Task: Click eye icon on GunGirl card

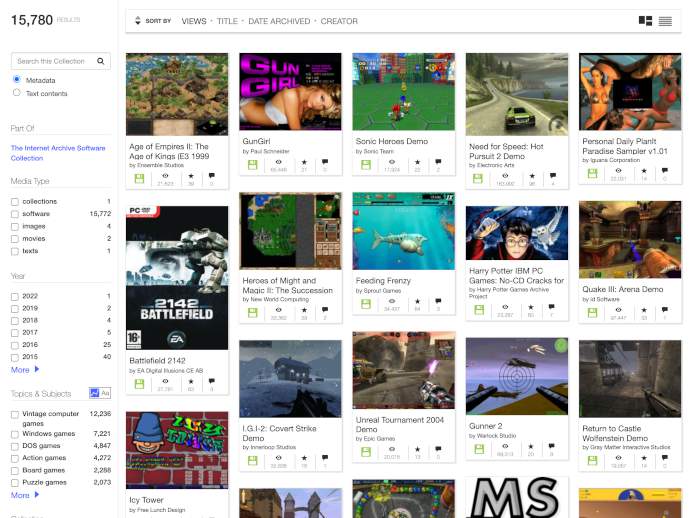Action: pyautogui.click(x=279, y=162)
